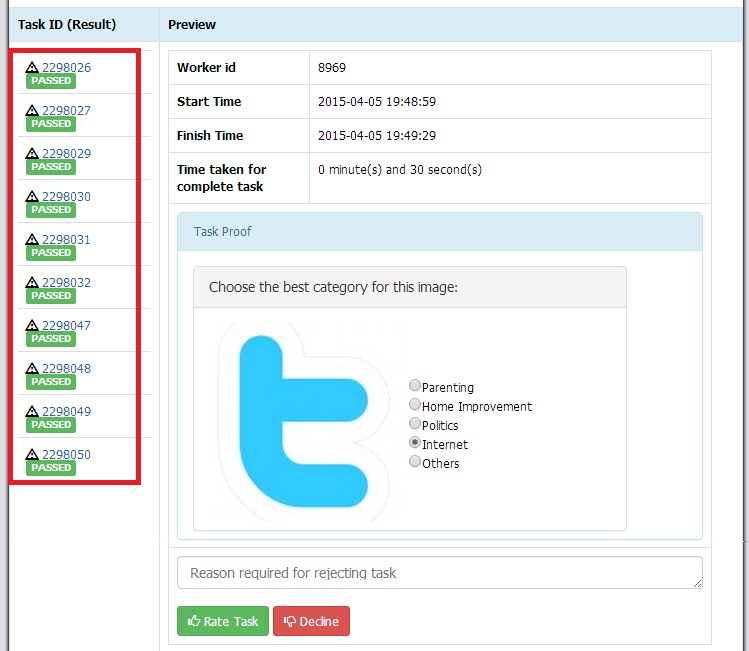The height and width of the screenshot is (651, 749).
Task: Click warning icon beside task 2298048
Action: coord(32,368)
